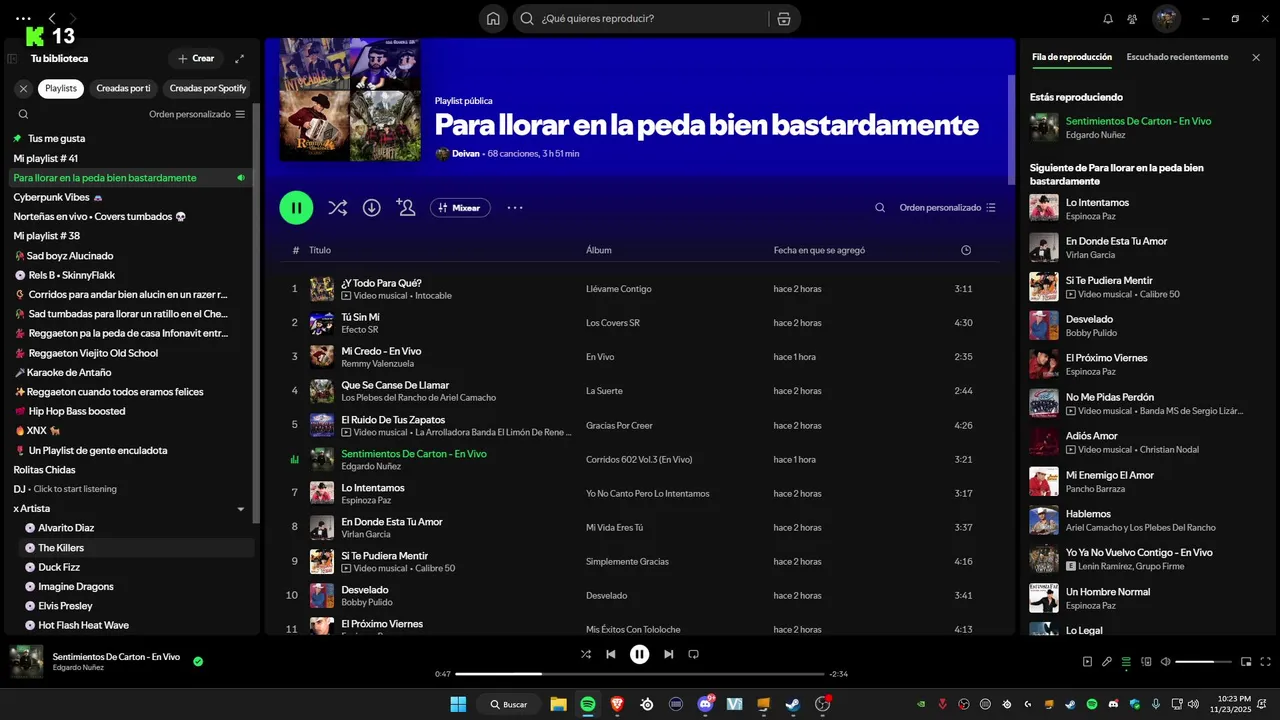The width and height of the screenshot is (1280, 720).
Task: Open user profile avatar
Action: click(1166, 18)
